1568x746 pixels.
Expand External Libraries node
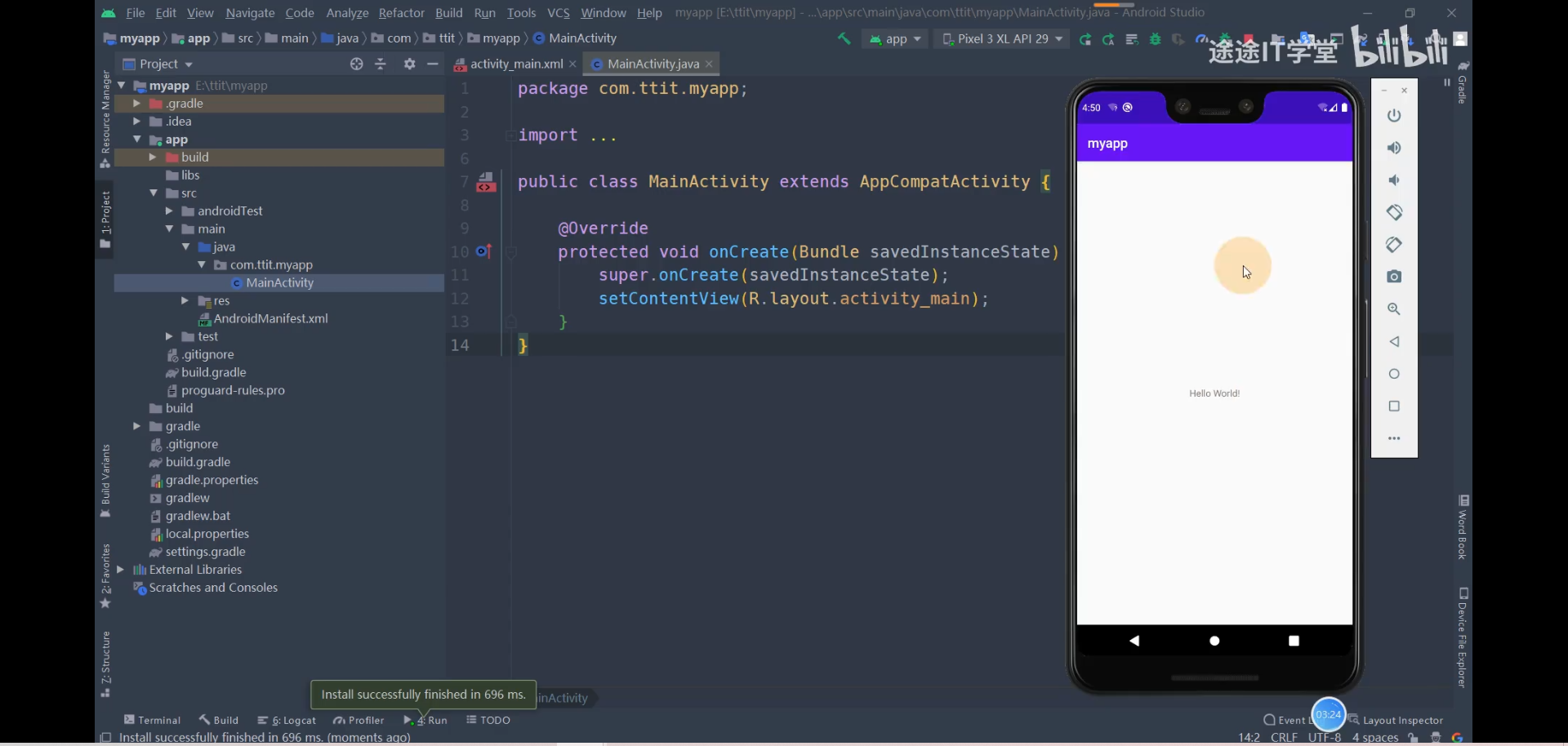[121, 570]
